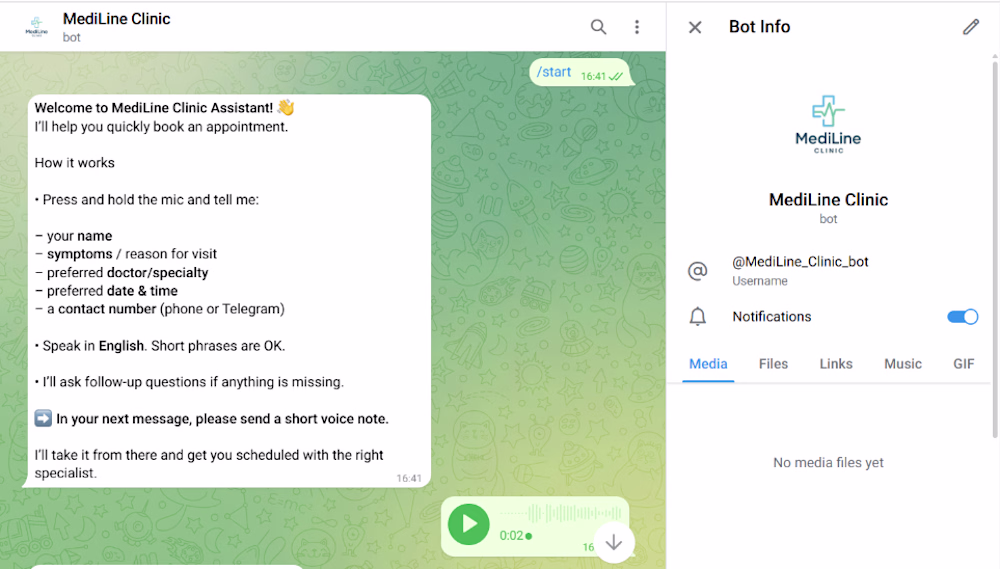Image resolution: width=1000 pixels, height=569 pixels.
Task: Click the MediLine Clinic name in Bot Info
Action: tap(828, 200)
